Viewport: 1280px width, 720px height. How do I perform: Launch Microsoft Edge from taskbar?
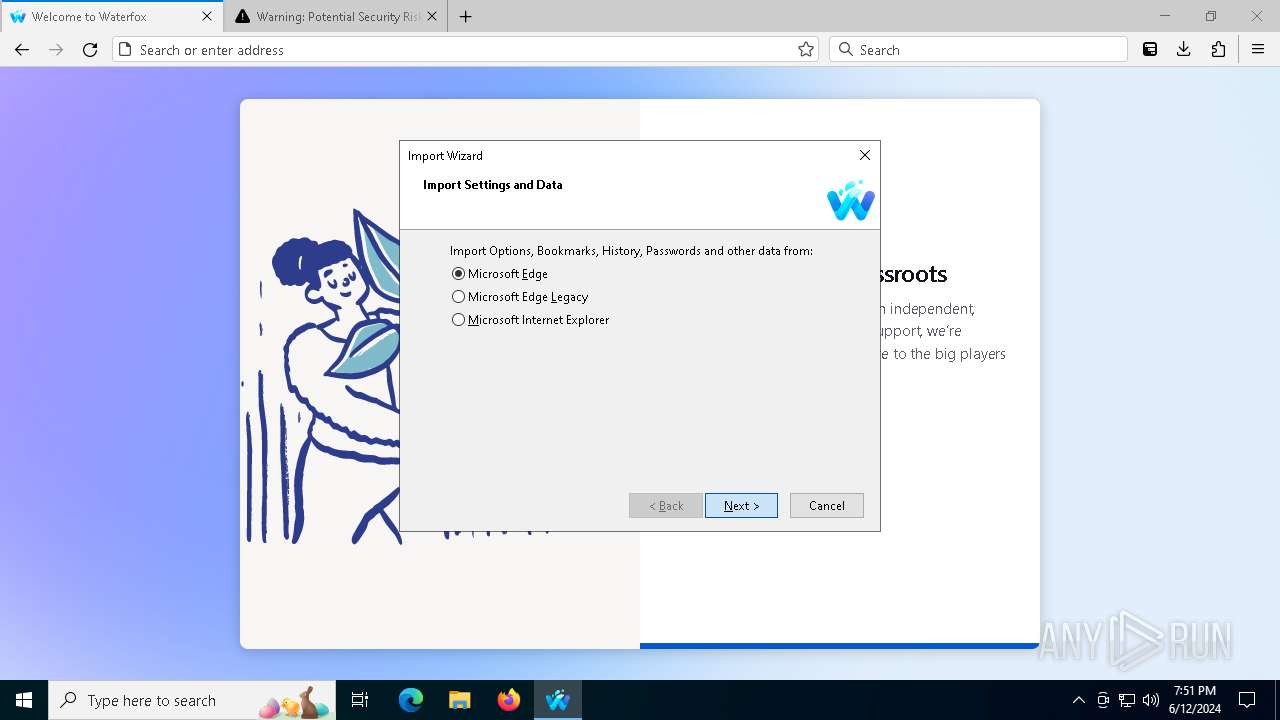pyautogui.click(x=411, y=700)
